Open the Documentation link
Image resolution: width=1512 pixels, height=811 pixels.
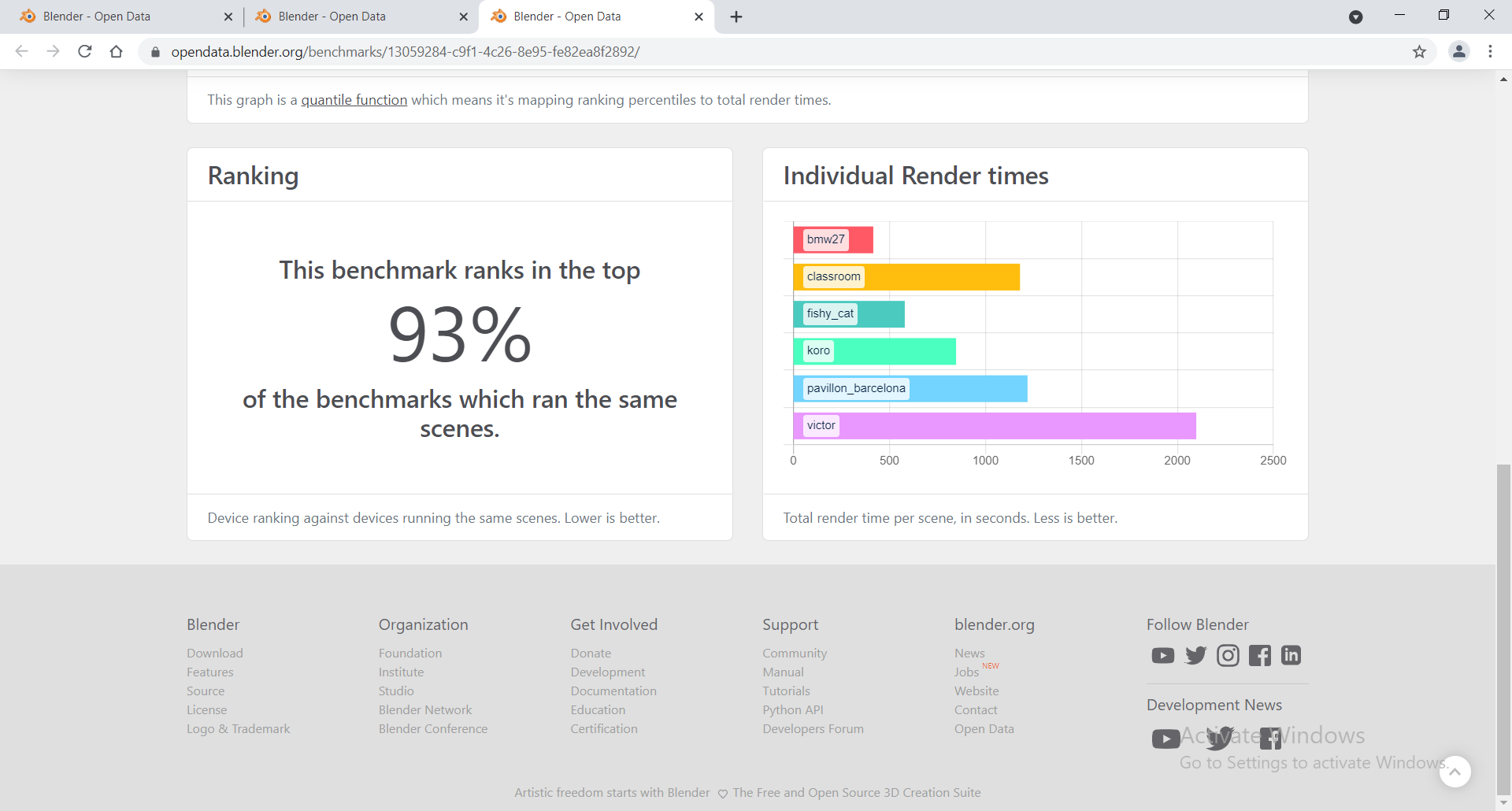(613, 691)
